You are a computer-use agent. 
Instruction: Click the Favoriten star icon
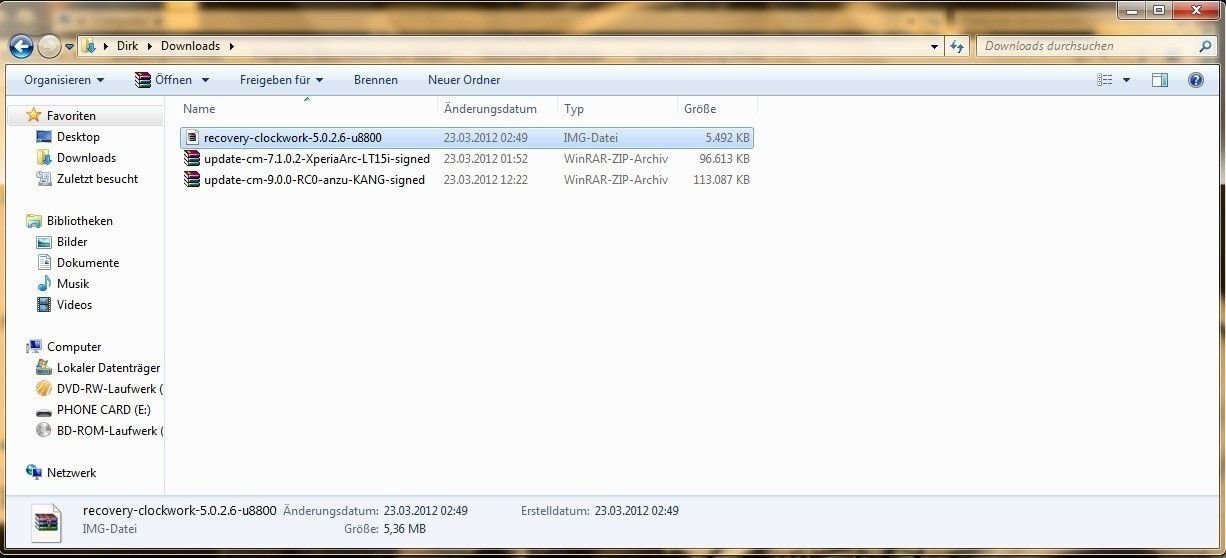[34, 116]
